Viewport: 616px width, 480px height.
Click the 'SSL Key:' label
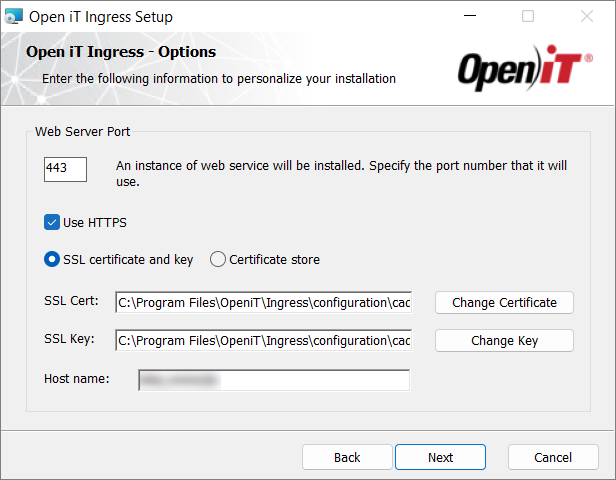coord(69,339)
